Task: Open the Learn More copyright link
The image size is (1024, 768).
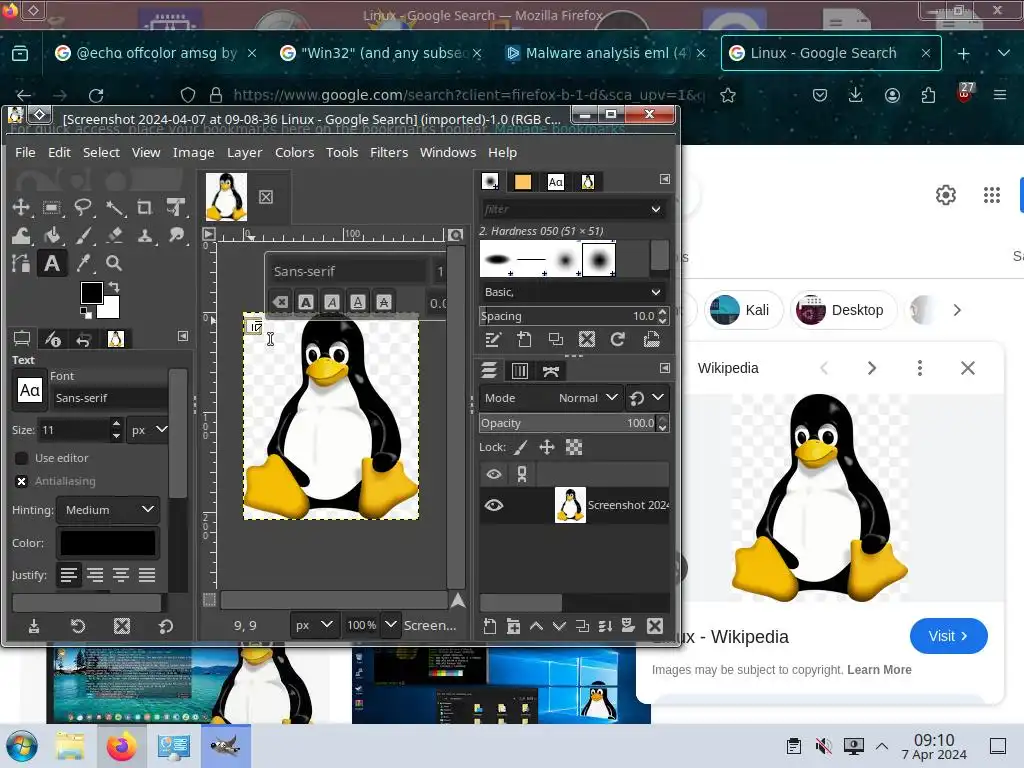Action: (879, 669)
